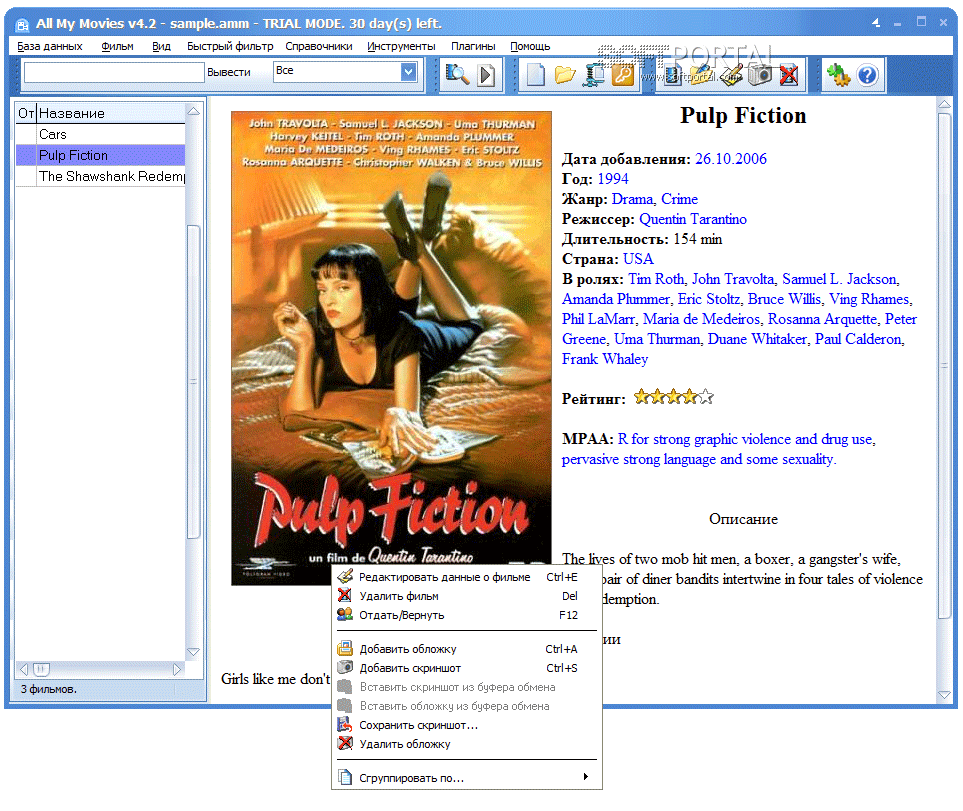The width and height of the screenshot is (963, 811).
Task: Open the 'Фильм' menu
Action: [x=117, y=46]
